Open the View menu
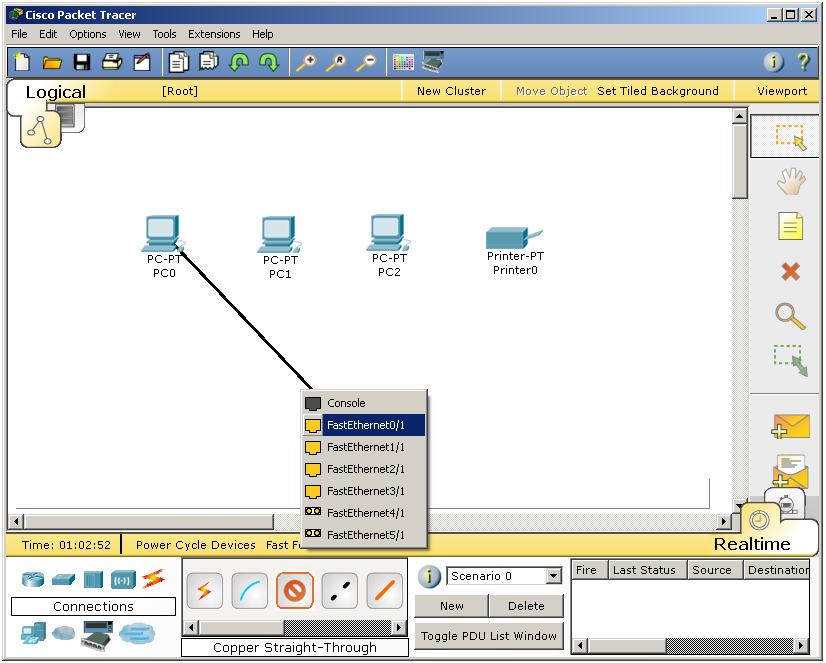Image resolution: width=826 pixels, height=663 pixels. (x=129, y=34)
